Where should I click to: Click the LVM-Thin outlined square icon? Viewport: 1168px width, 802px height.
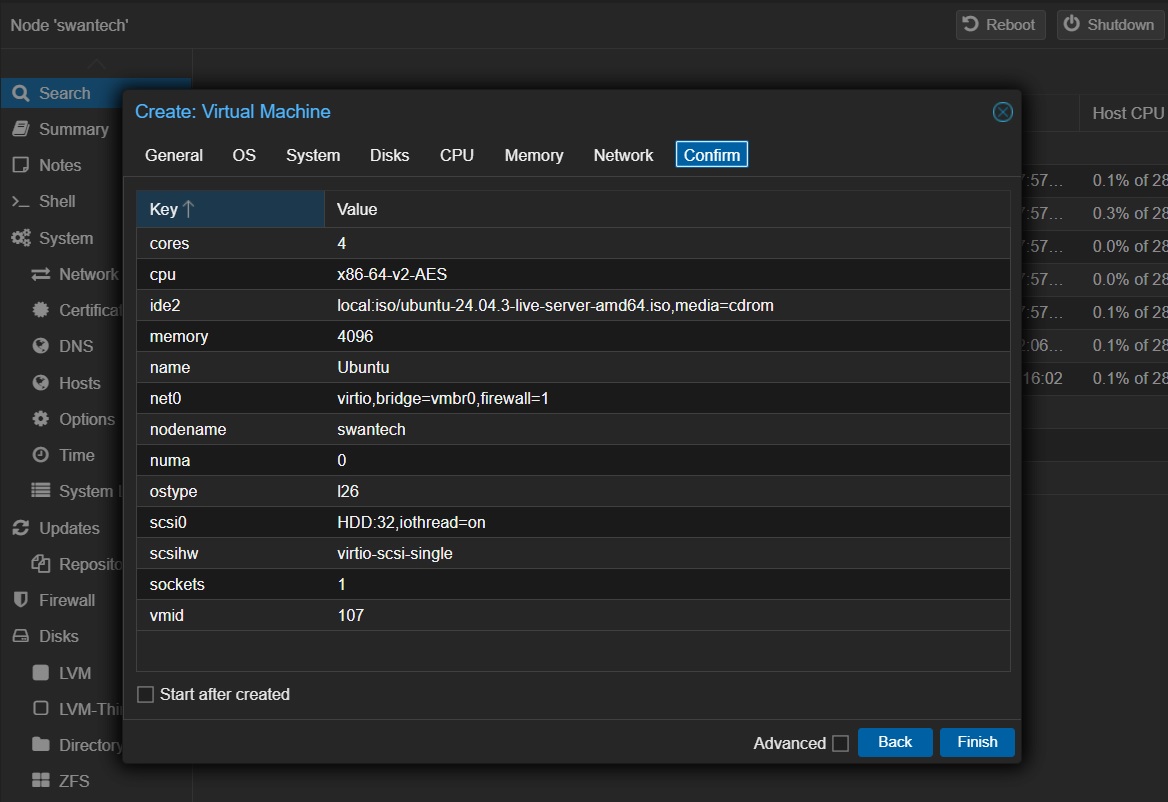coord(41,708)
